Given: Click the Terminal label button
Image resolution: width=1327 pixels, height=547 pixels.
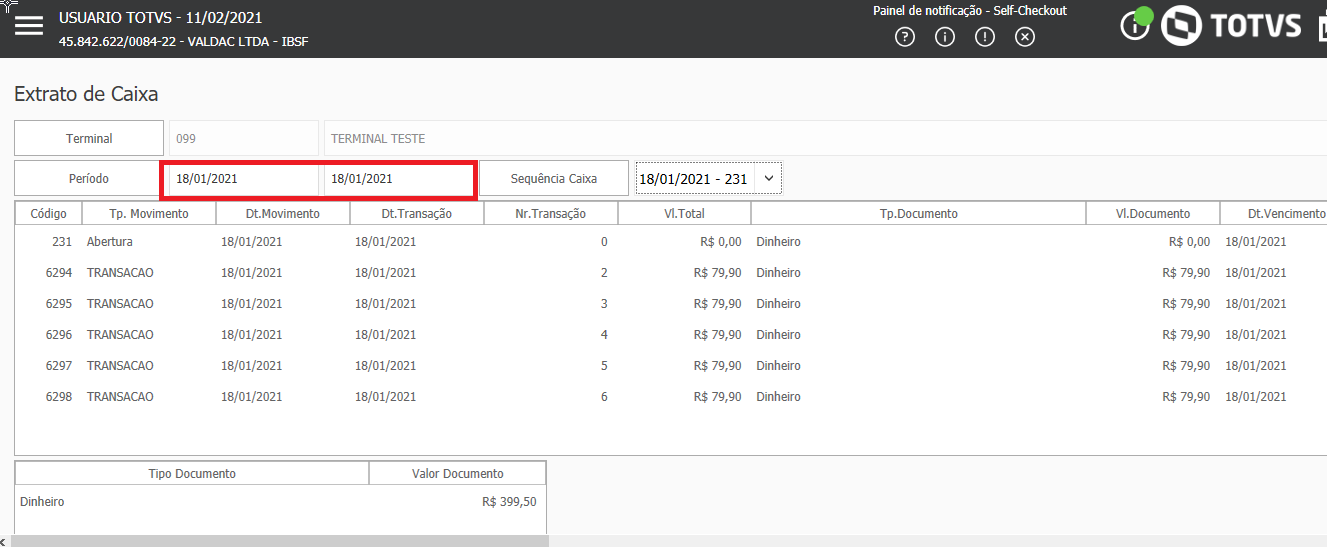Looking at the screenshot, I should (x=89, y=138).
